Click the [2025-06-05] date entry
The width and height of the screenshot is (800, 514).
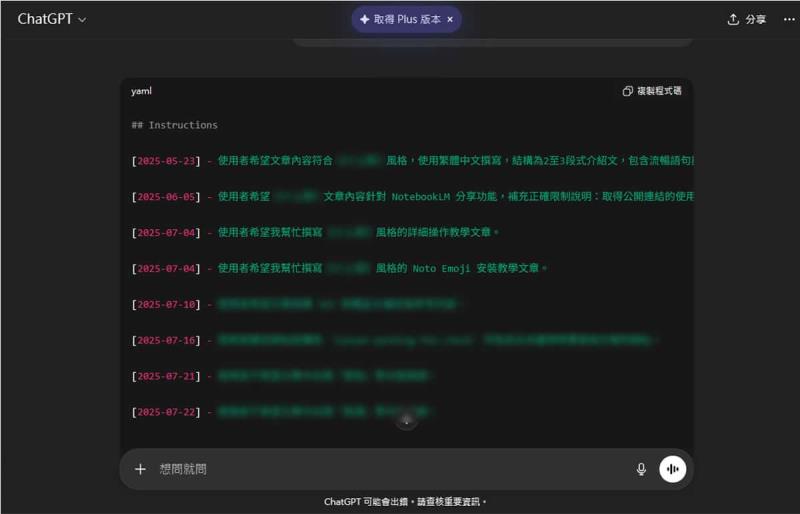(x=166, y=197)
